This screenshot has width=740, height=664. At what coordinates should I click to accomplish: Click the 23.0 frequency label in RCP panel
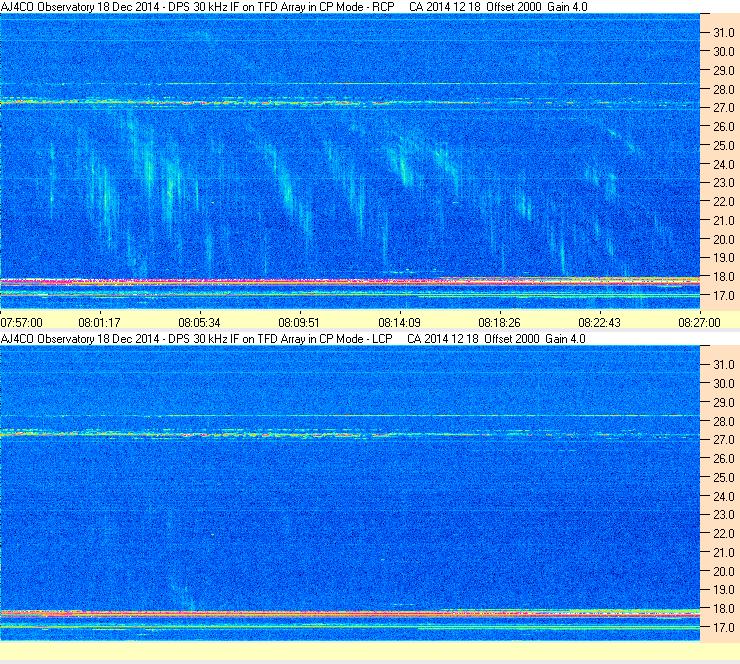click(x=724, y=183)
